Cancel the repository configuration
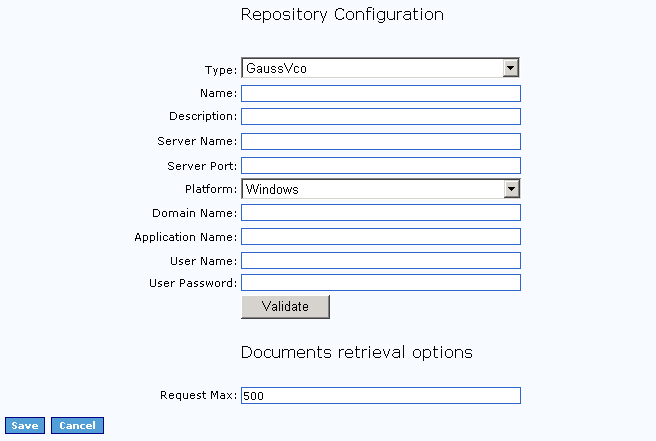The height and width of the screenshot is (441, 656). pyautogui.click(x=77, y=426)
